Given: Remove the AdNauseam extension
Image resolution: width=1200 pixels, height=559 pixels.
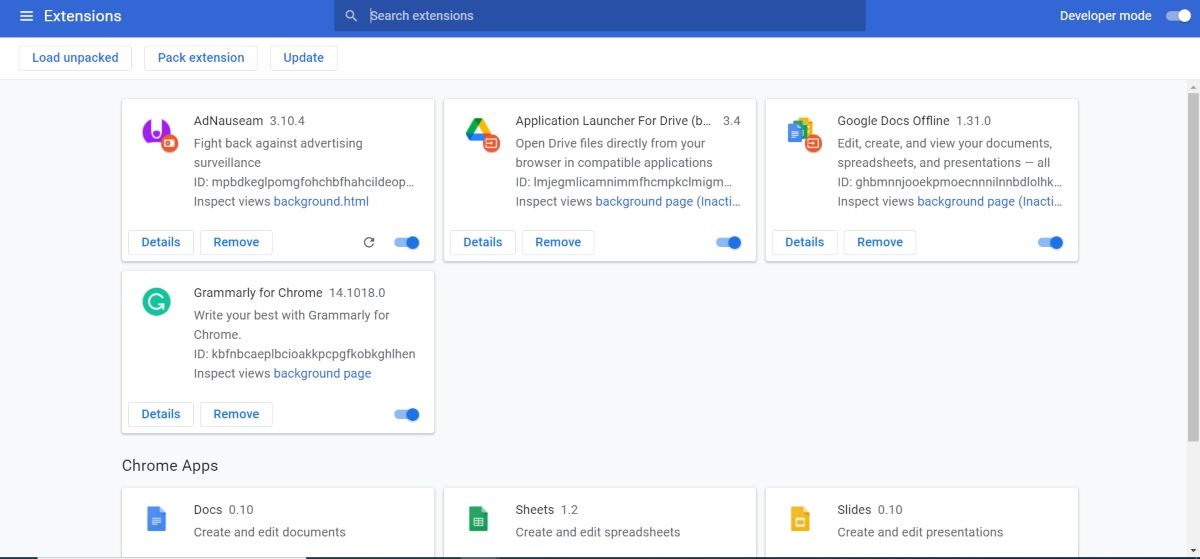Looking at the screenshot, I should (x=236, y=242).
